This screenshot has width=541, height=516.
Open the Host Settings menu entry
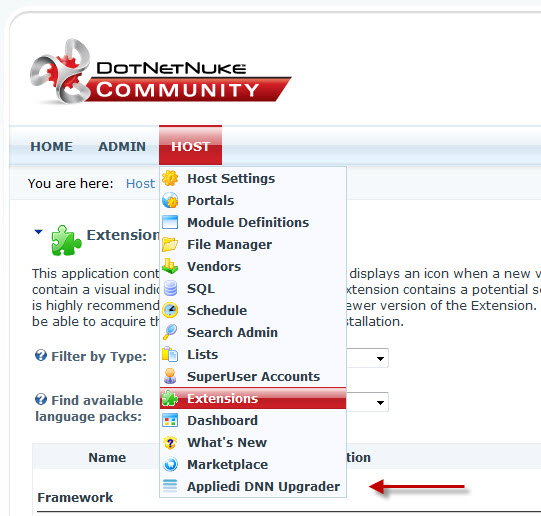pos(253,178)
